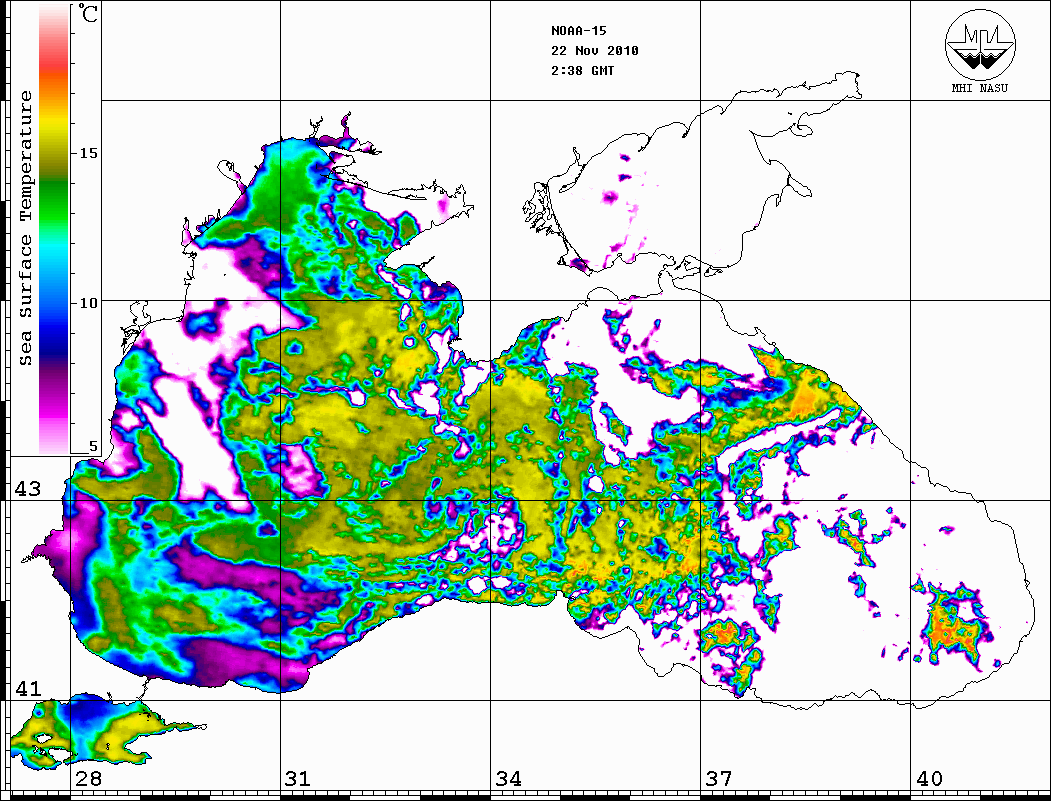Click latitude label '41'
Image resolution: width=1051 pixels, height=801 pixels.
click(27, 688)
